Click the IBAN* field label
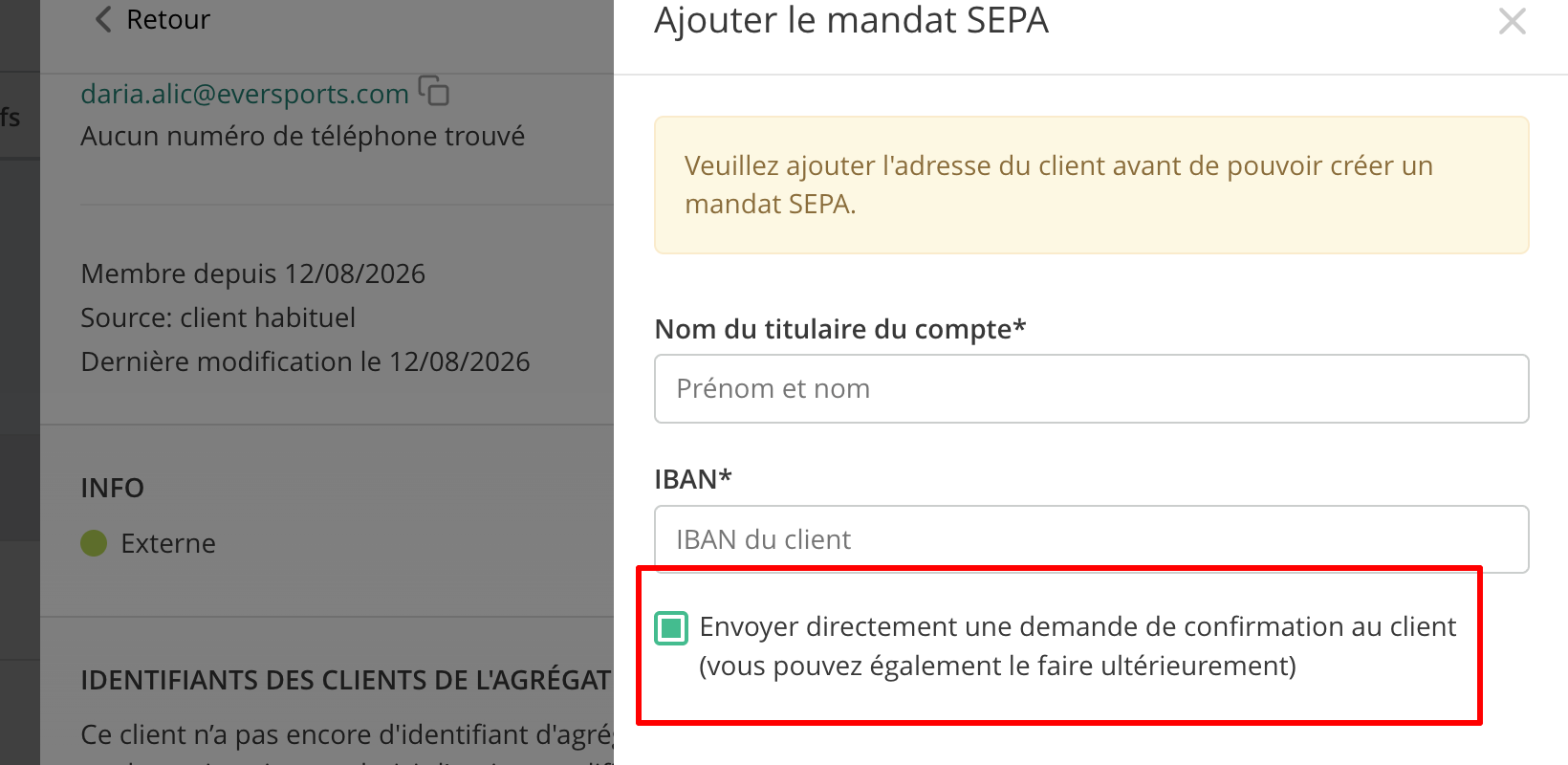Viewport: 1568px width, 765px height. pos(693,479)
